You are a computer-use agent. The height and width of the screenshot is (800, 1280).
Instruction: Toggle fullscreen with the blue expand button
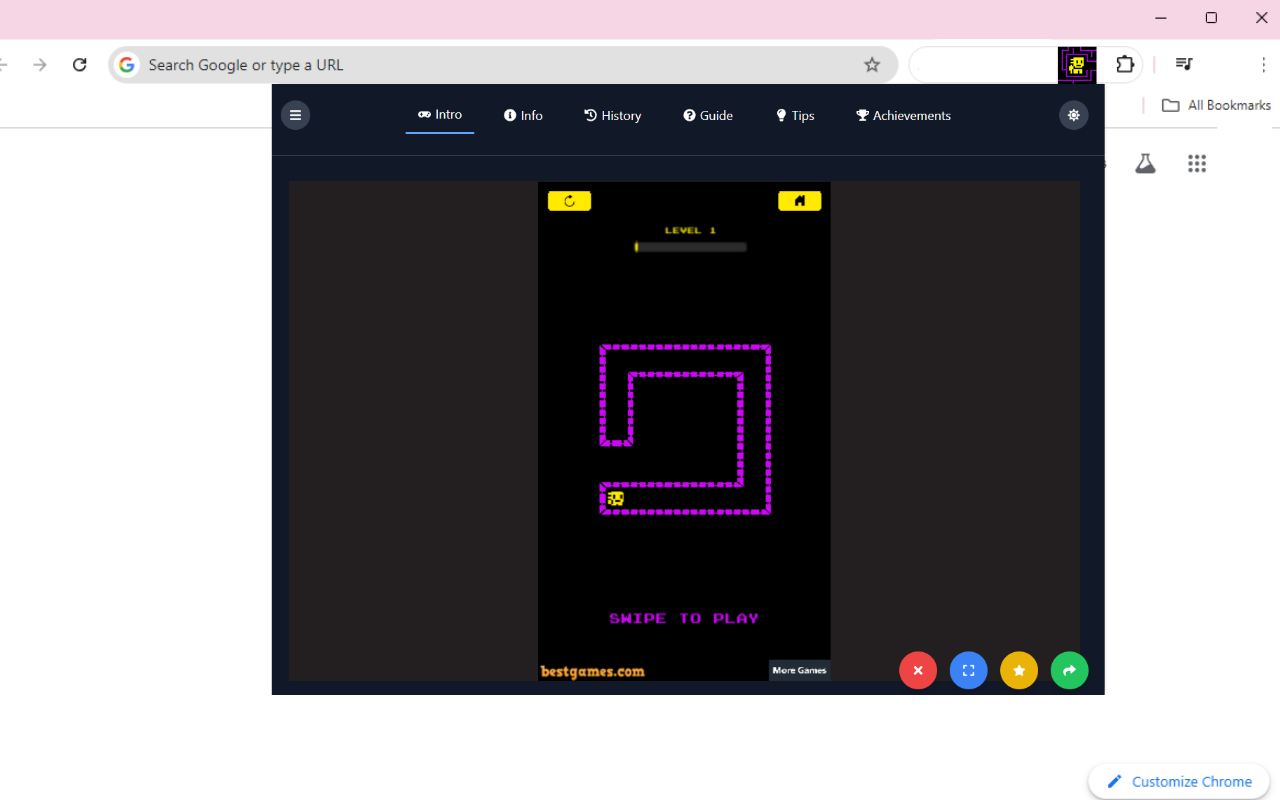point(968,670)
